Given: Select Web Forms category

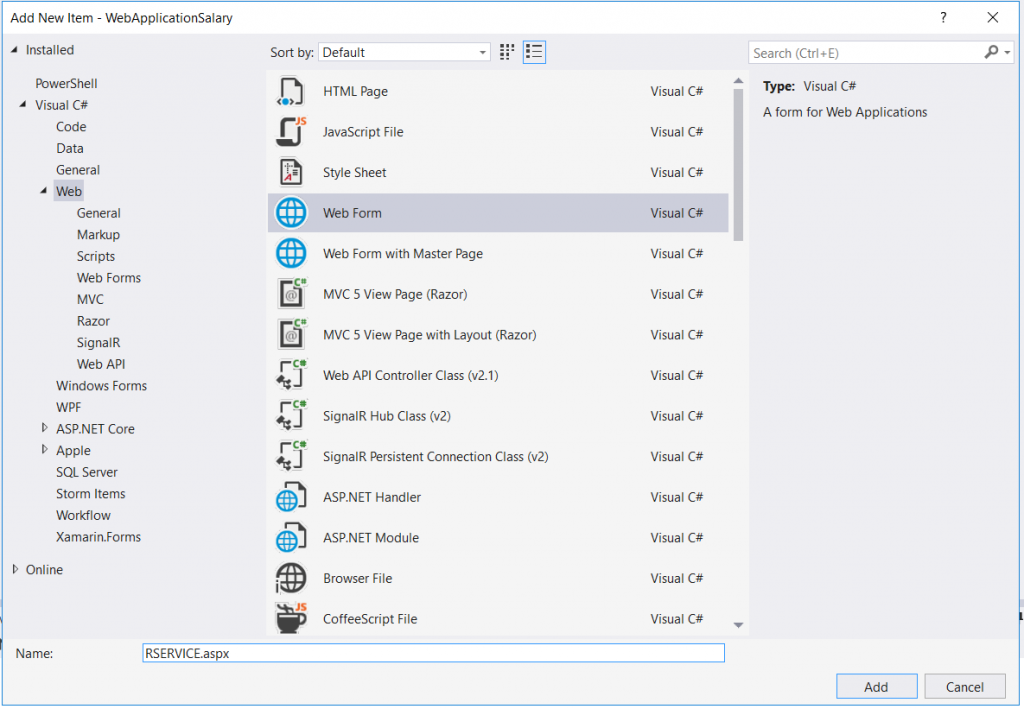Looking at the screenshot, I should coord(108,277).
